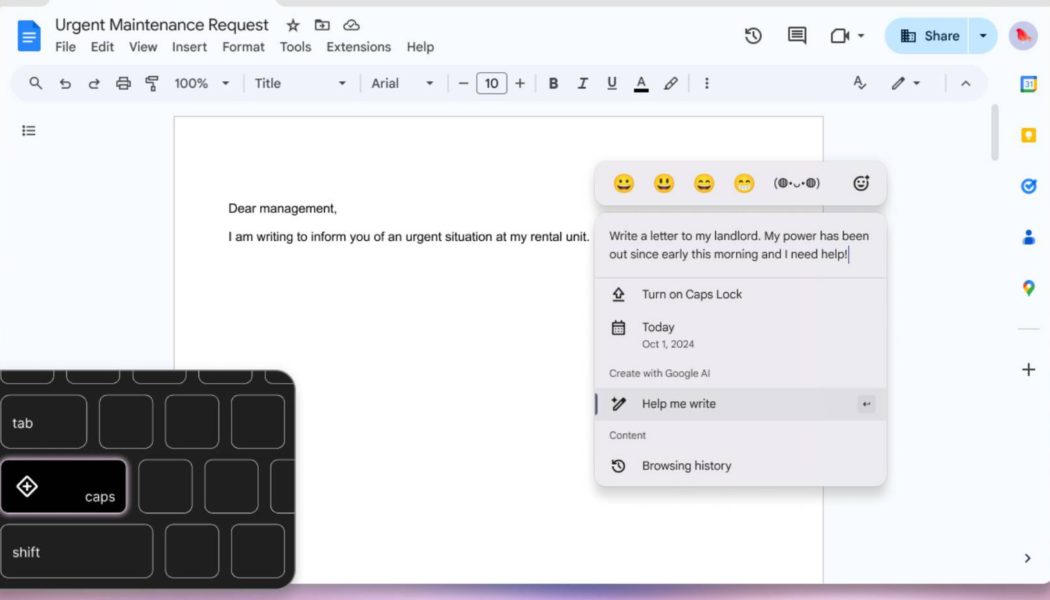The height and width of the screenshot is (600, 1050).
Task: Expand the Share button dropdown arrow
Action: coord(982,35)
